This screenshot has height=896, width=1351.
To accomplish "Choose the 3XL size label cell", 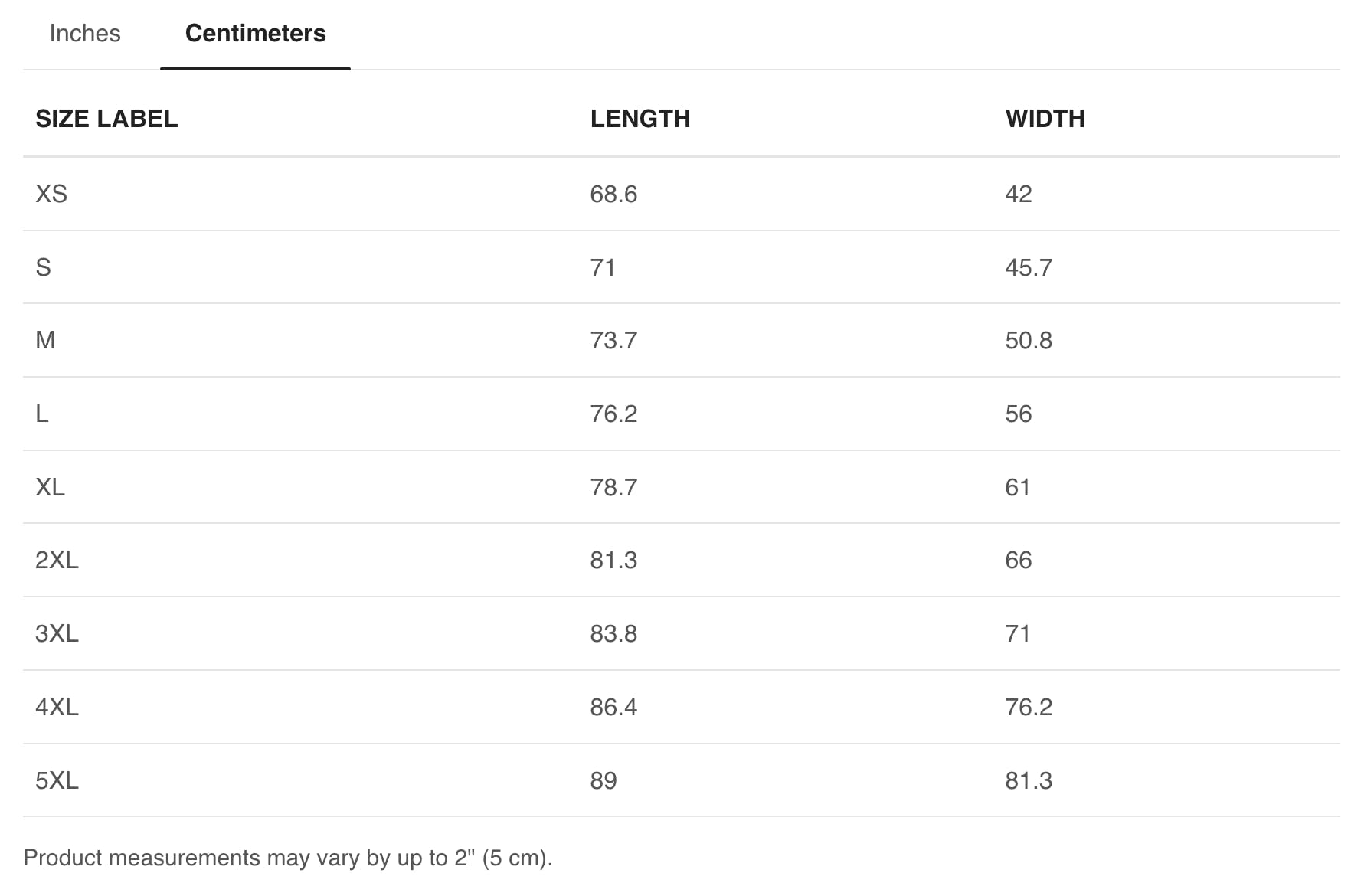I will [57, 633].
